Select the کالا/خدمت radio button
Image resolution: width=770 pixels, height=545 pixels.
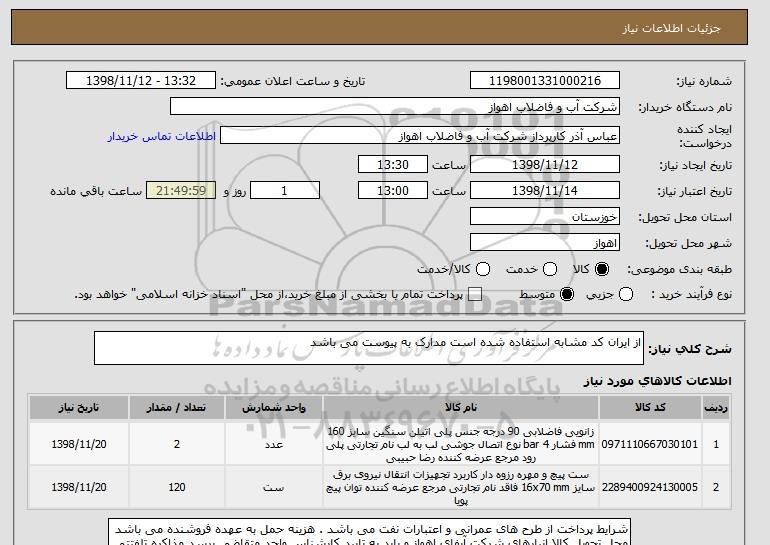tap(483, 269)
